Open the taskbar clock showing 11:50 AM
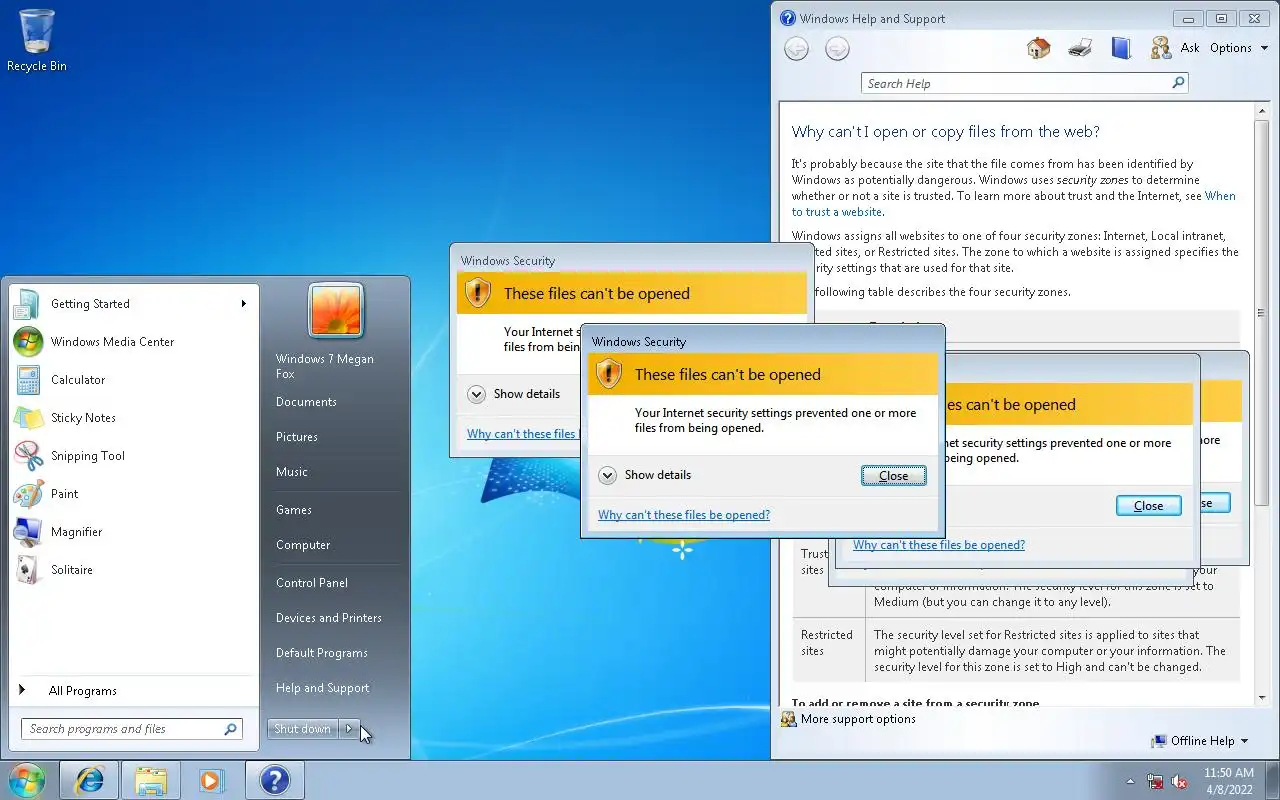Viewport: 1280px width, 800px height. click(1229, 780)
